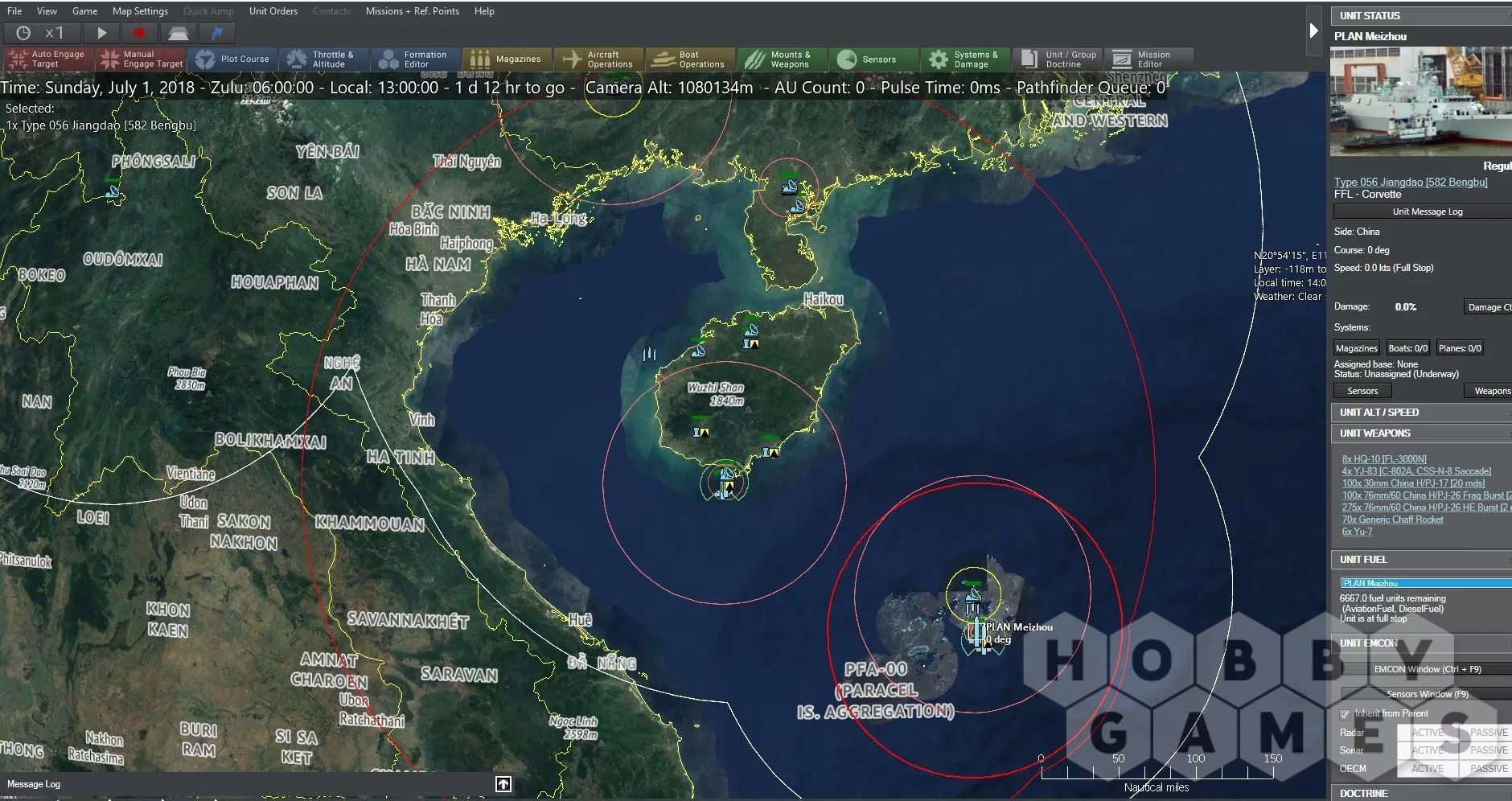Set Radar to ACTIVE
1512x801 pixels.
tap(1428, 733)
